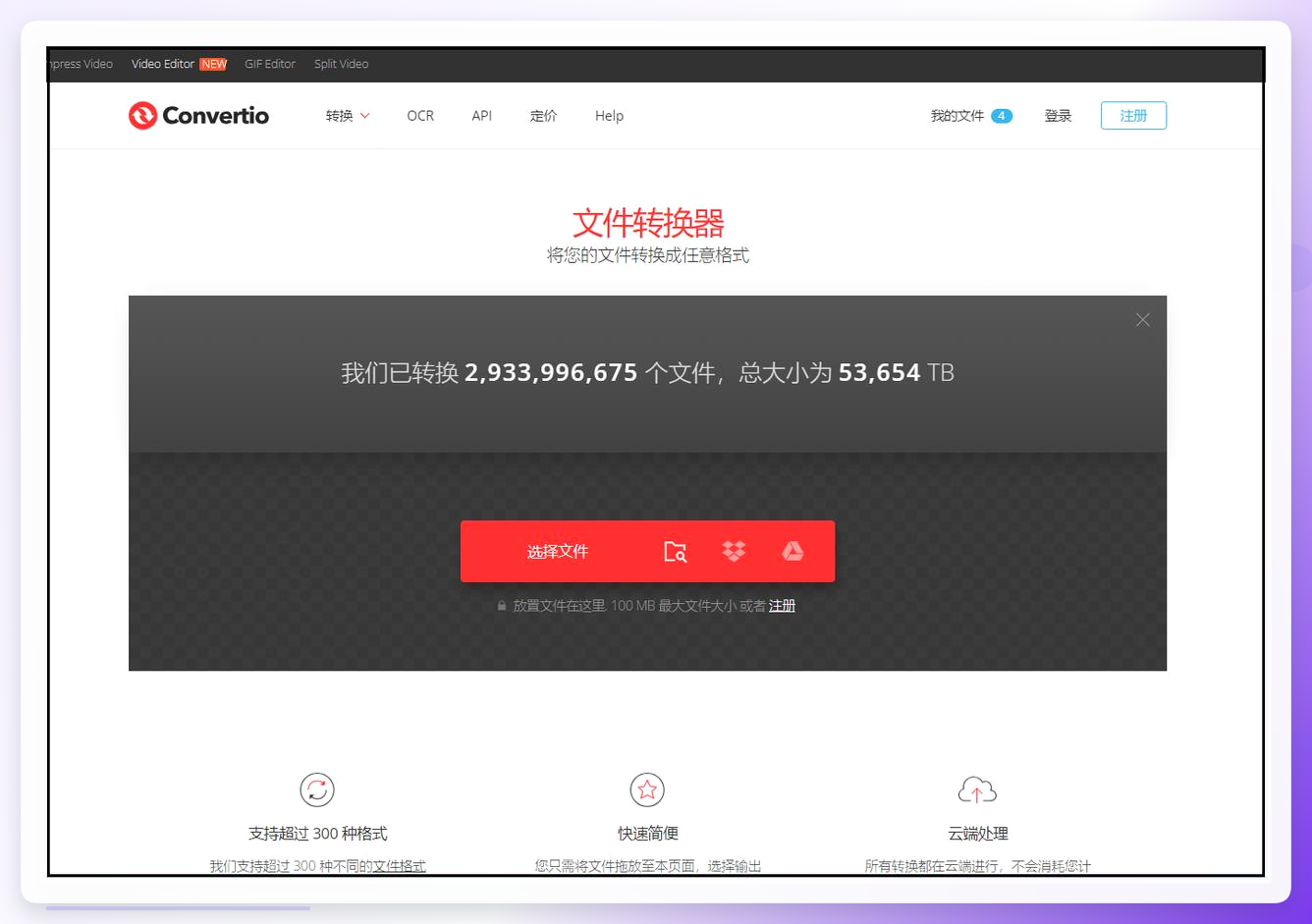The image size is (1312, 924).
Task: Click the 选择文件 button
Action: 558,552
